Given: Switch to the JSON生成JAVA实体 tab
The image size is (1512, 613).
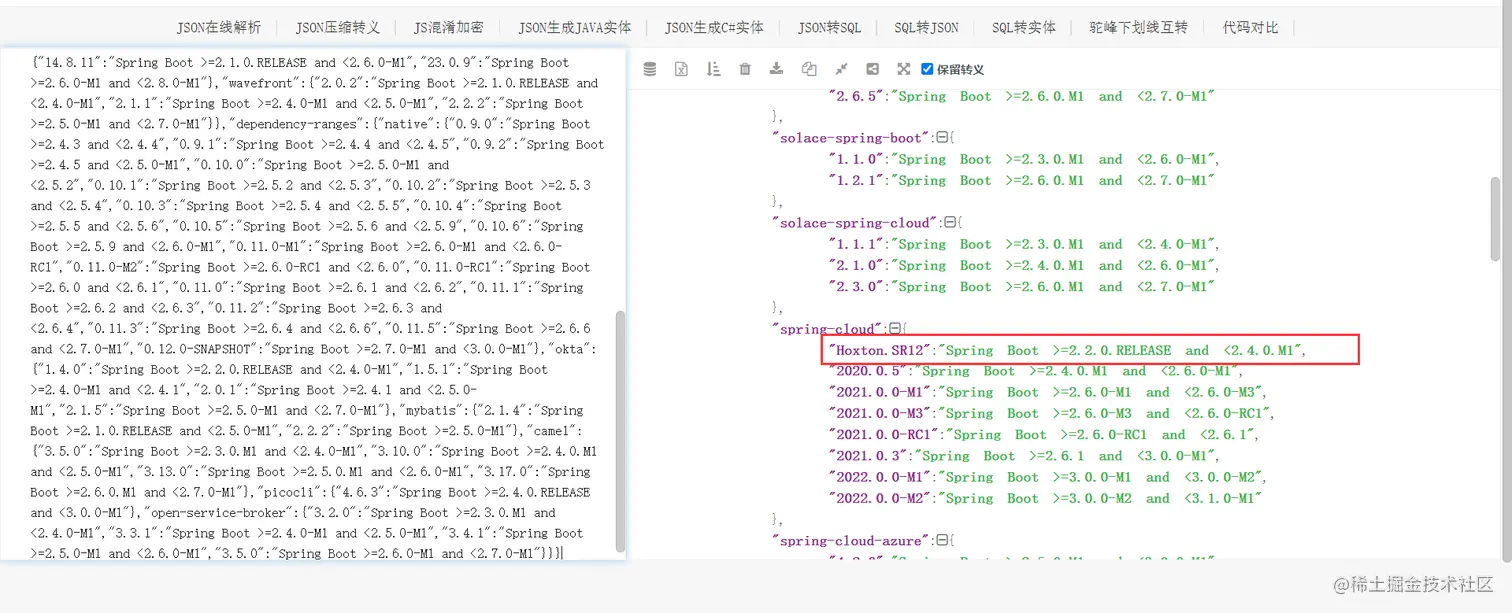Looking at the screenshot, I should [574, 27].
